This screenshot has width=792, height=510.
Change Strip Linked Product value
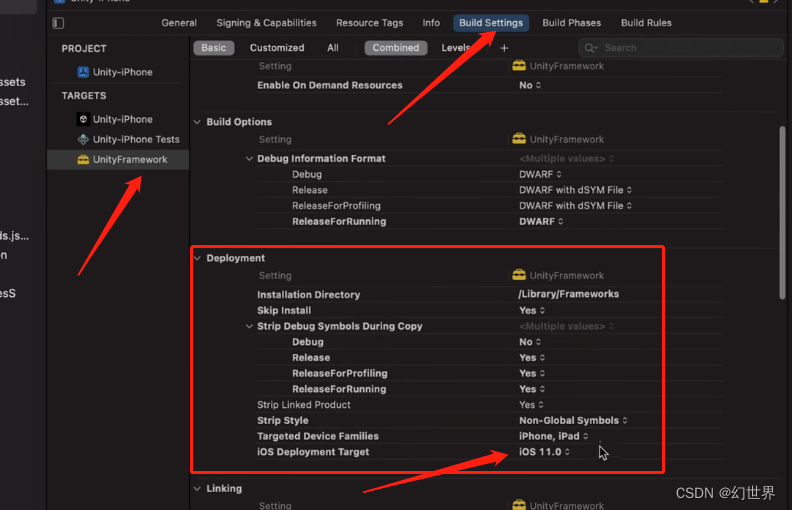coord(531,404)
